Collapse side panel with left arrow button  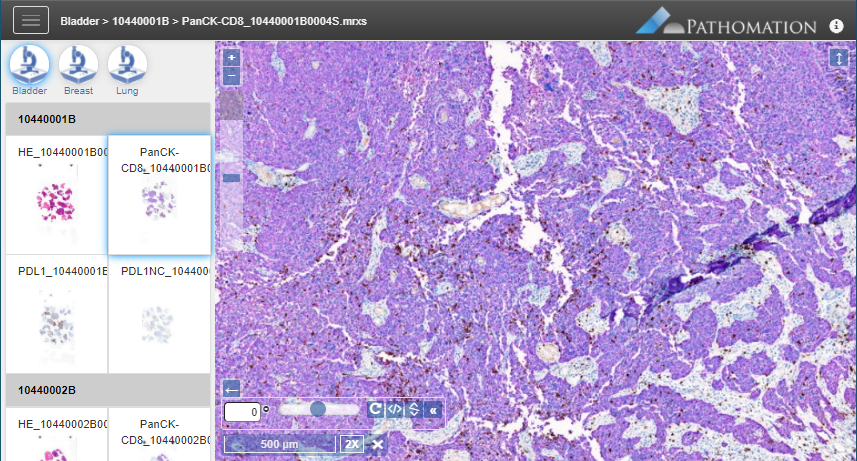point(232,389)
